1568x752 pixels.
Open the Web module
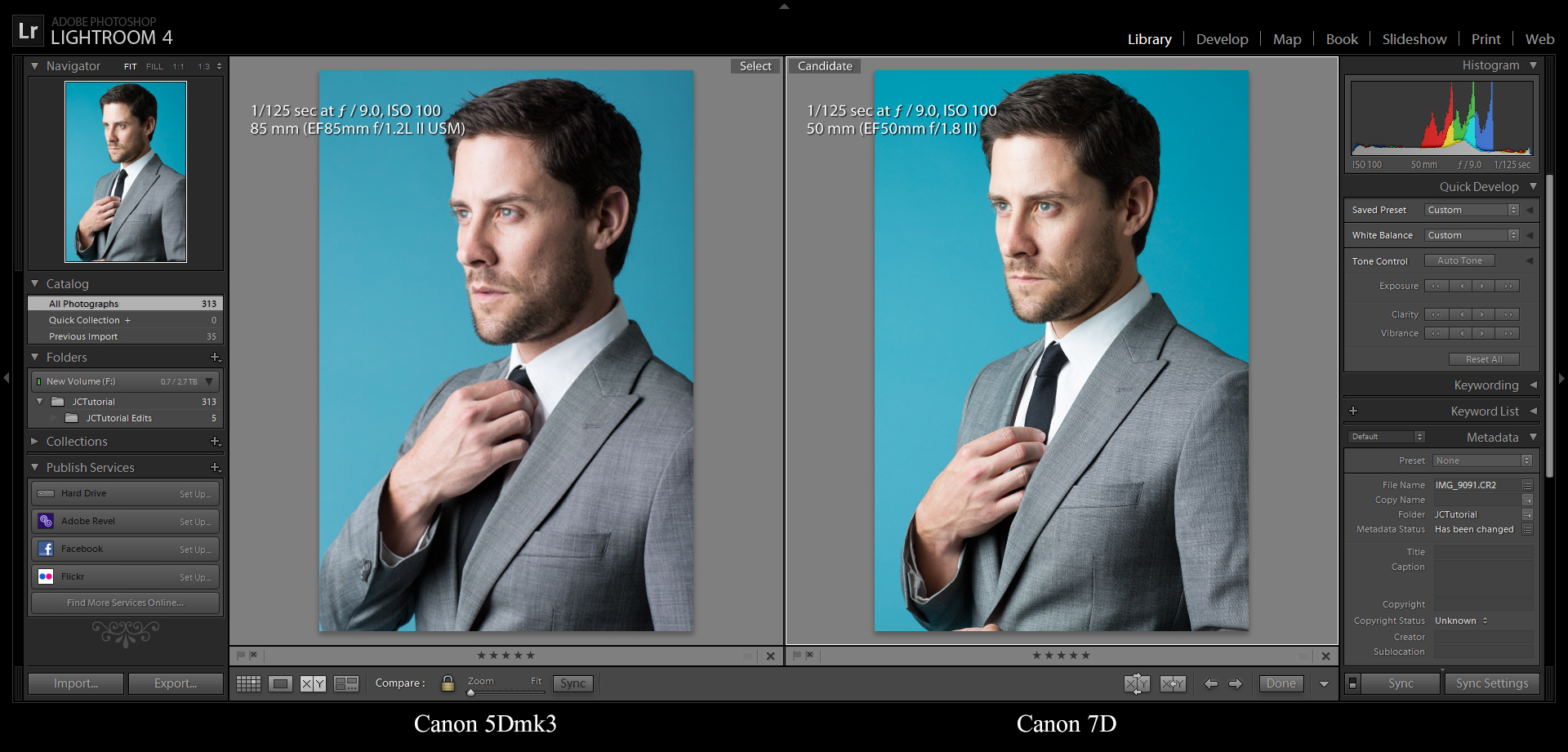coord(1539,39)
